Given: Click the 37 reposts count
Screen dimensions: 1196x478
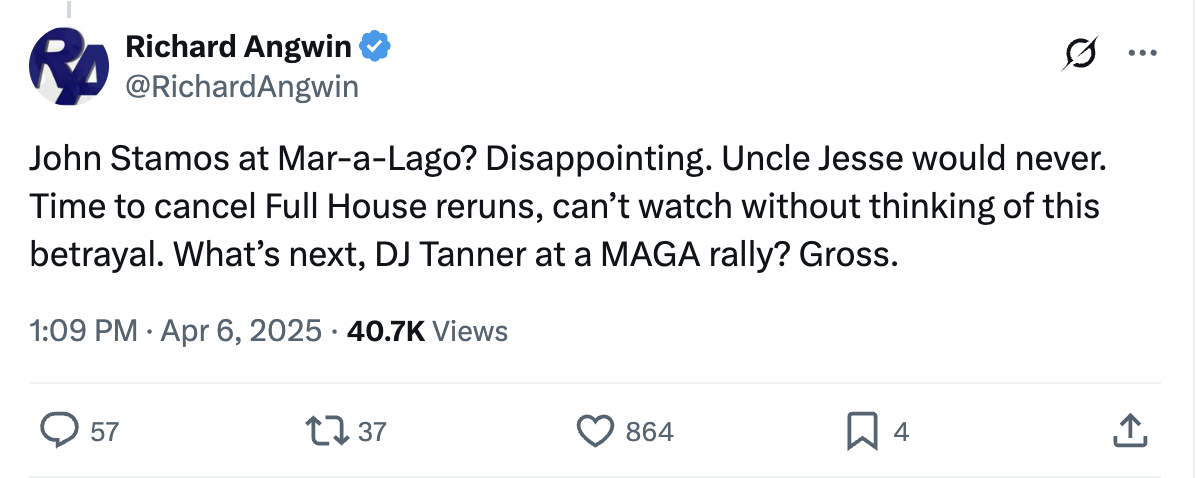Looking at the screenshot, I should pyautogui.click(x=372, y=432).
